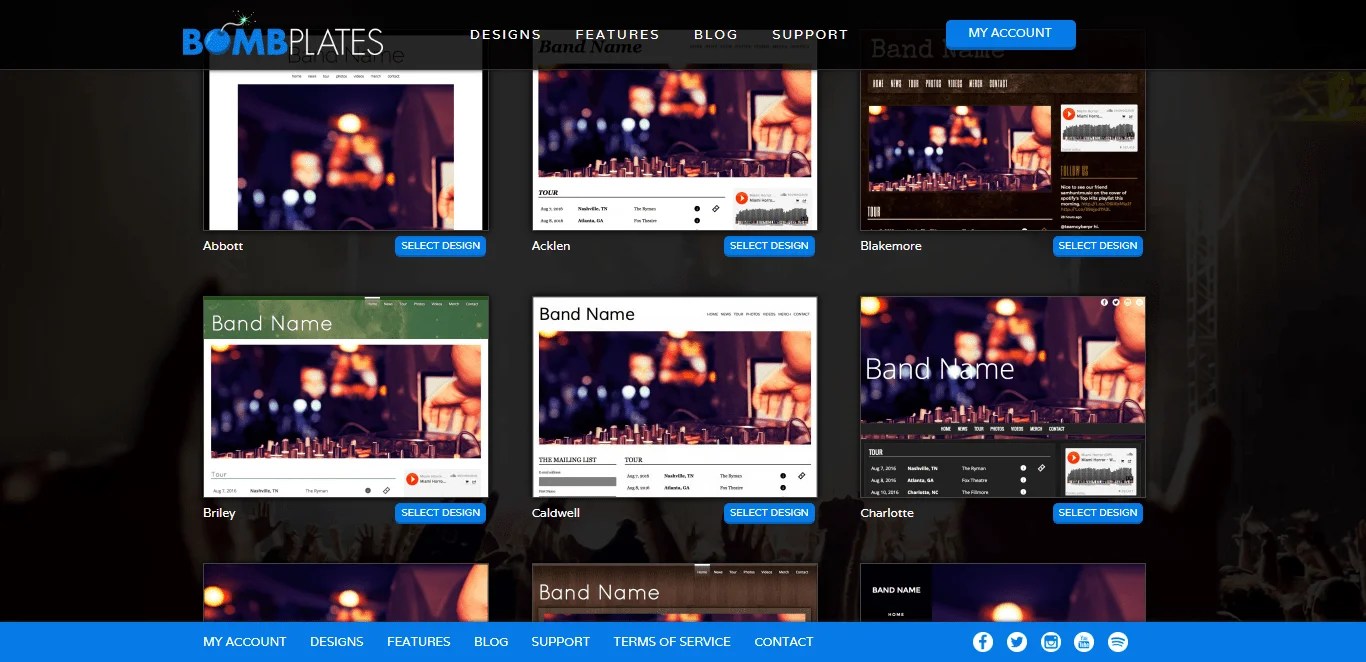
Task: Open the Features menu in header
Action: (x=617, y=35)
